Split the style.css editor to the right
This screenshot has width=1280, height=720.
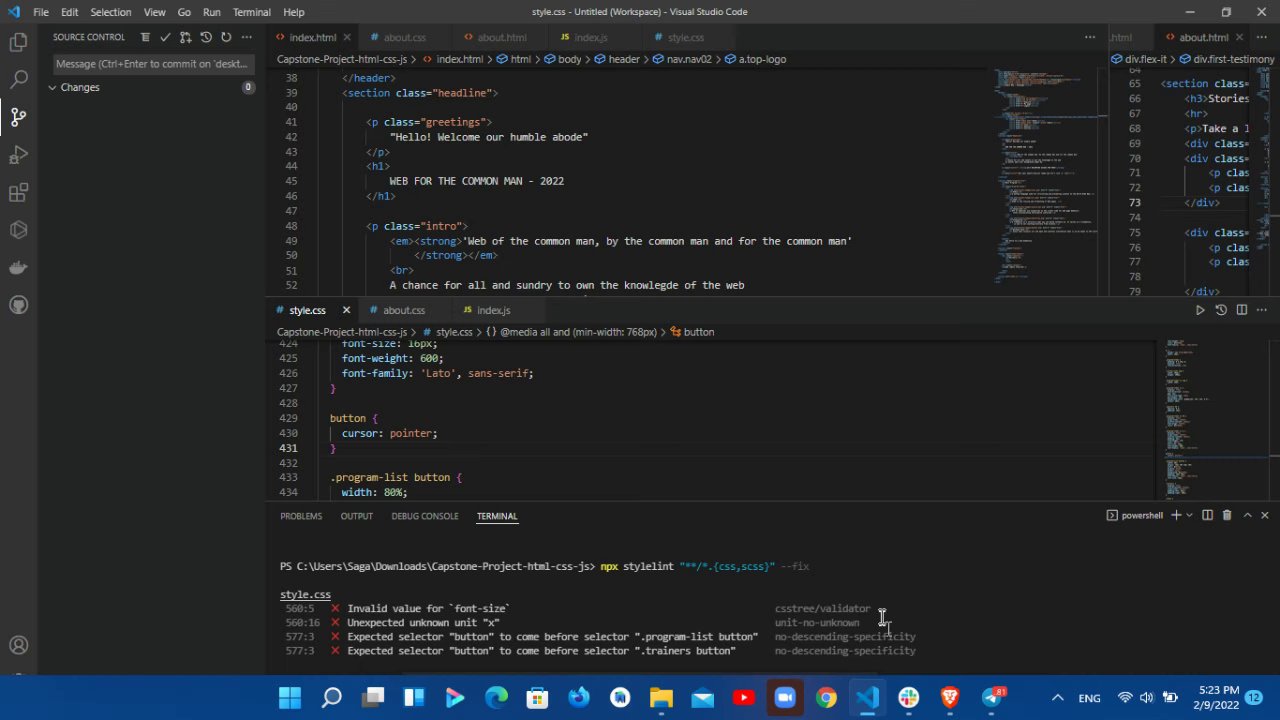click(x=1242, y=310)
